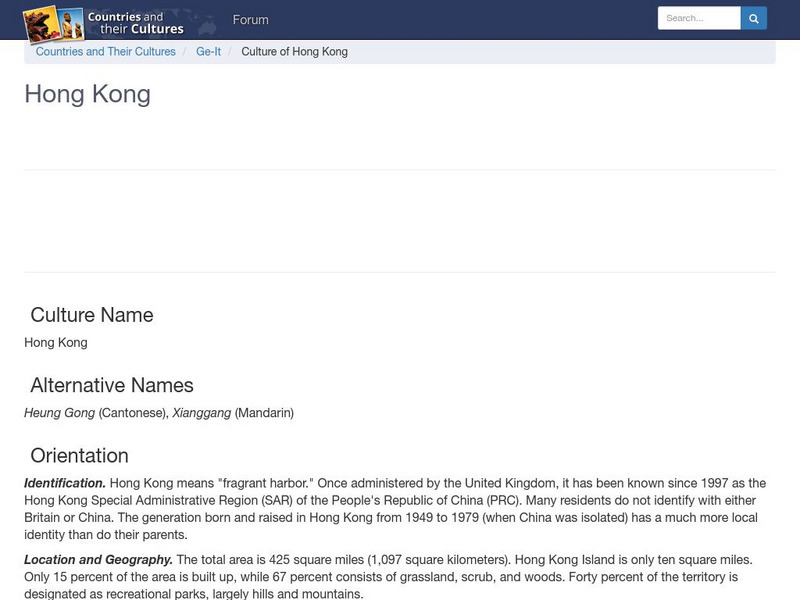The image size is (800, 600).
Task: Open the Countries and Their Cultures breadcrumb link
Action: pos(105,51)
